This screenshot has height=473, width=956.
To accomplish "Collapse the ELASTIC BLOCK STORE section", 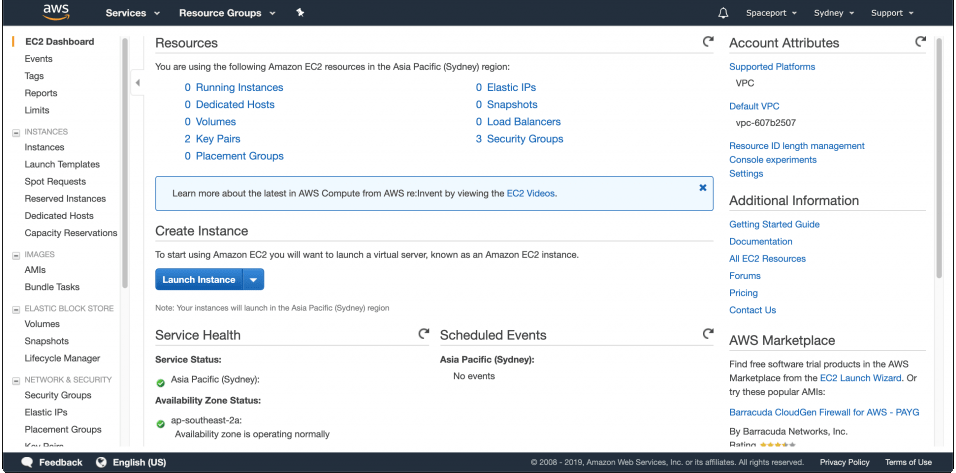I will click(x=16, y=309).
